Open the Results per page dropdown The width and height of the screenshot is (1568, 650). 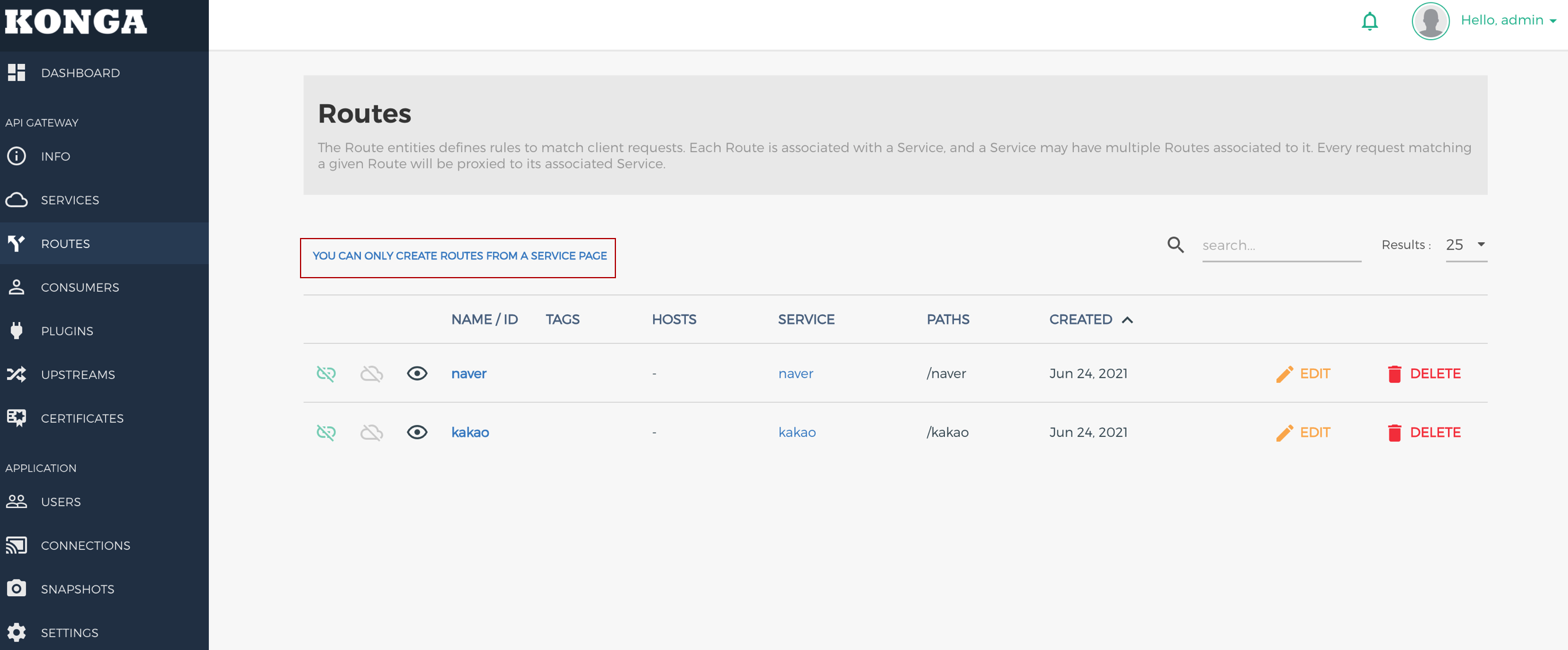tap(1466, 245)
